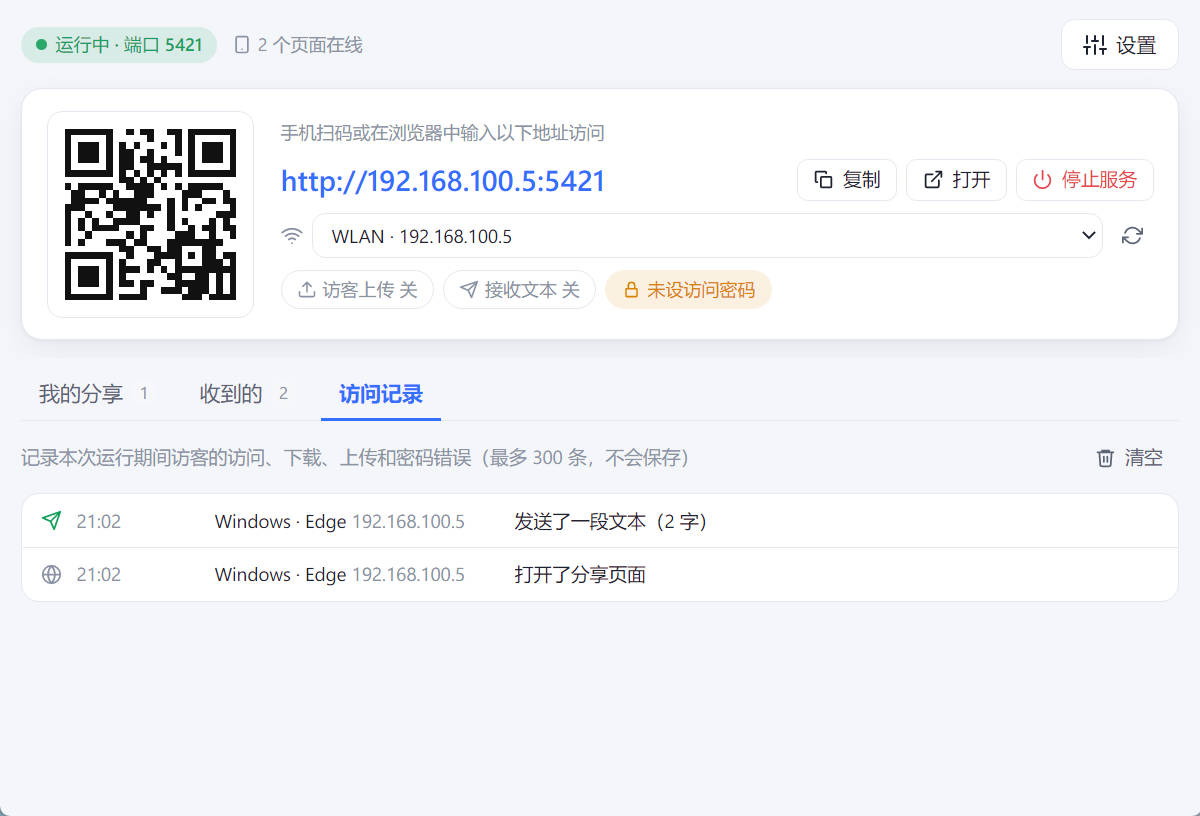
Task: Click the 运行中 · 端口 5421 status badge
Action: pyautogui.click(x=119, y=45)
